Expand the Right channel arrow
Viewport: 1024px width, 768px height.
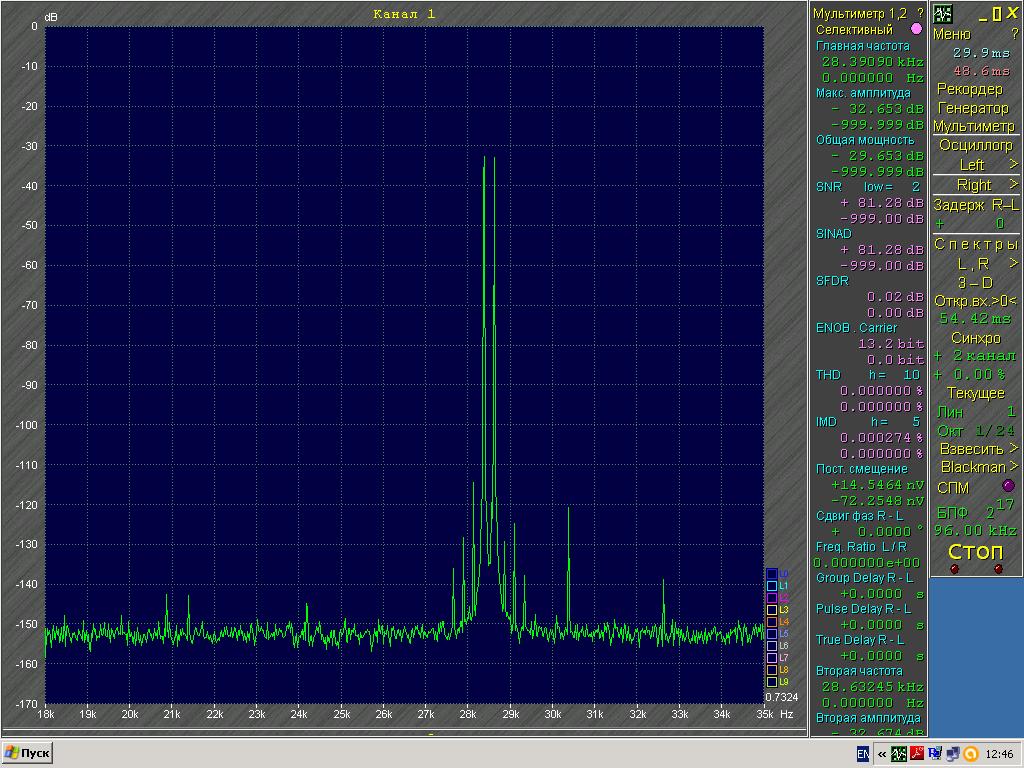tap(1012, 185)
